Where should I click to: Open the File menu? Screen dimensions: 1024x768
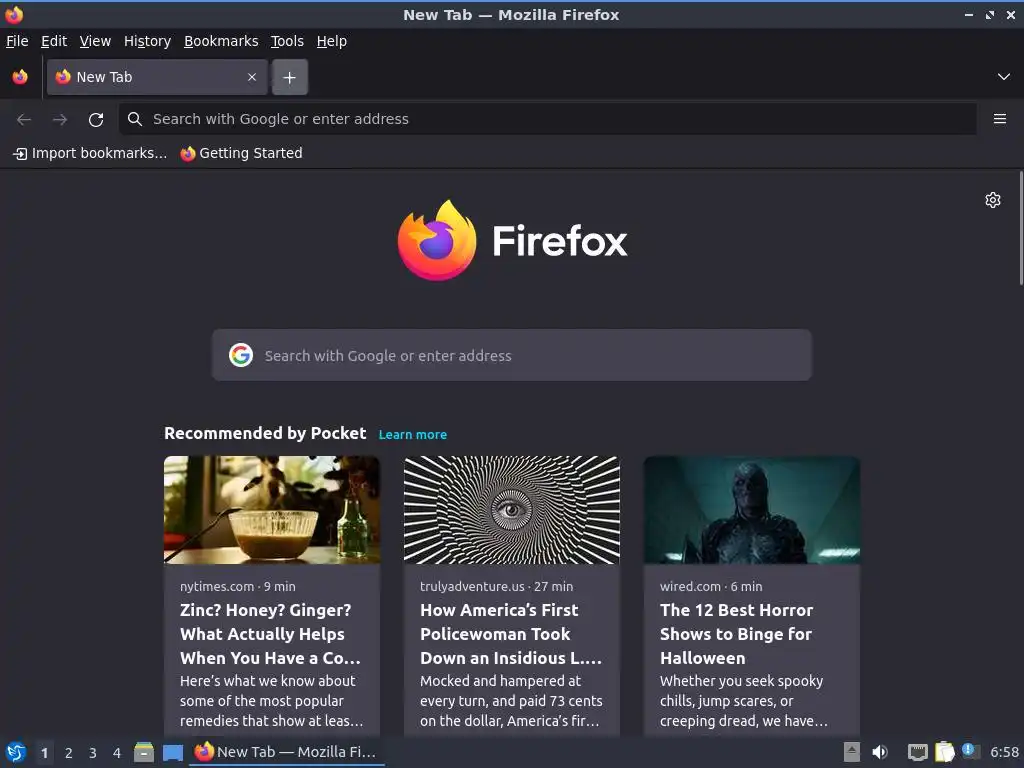[17, 41]
